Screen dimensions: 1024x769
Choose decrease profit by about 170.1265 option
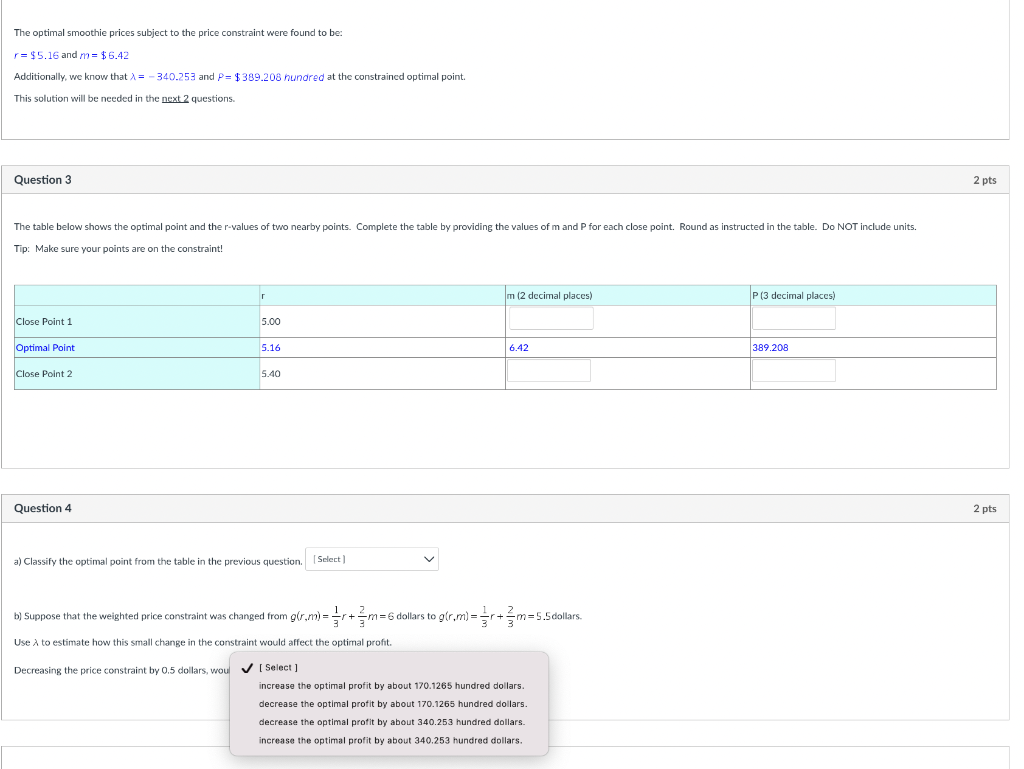click(x=392, y=704)
